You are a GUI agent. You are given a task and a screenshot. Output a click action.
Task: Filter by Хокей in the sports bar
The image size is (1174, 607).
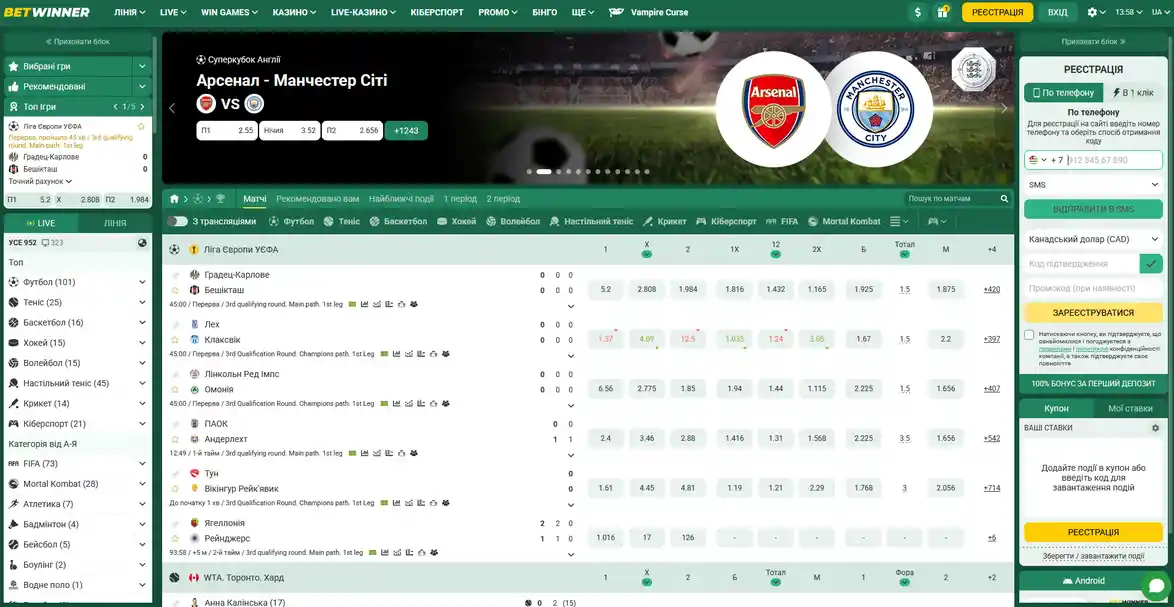click(x=457, y=222)
